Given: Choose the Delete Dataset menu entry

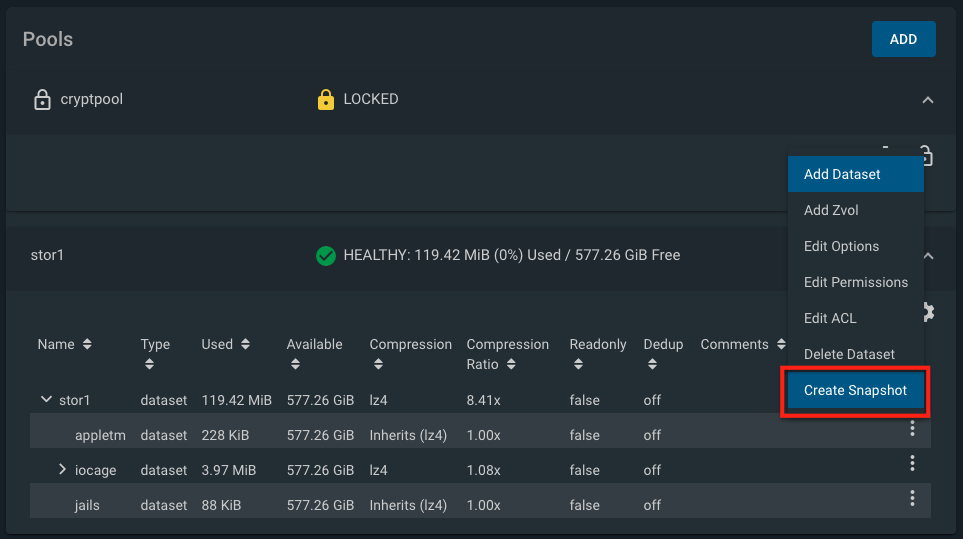Looking at the screenshot, I should (849, 354).
